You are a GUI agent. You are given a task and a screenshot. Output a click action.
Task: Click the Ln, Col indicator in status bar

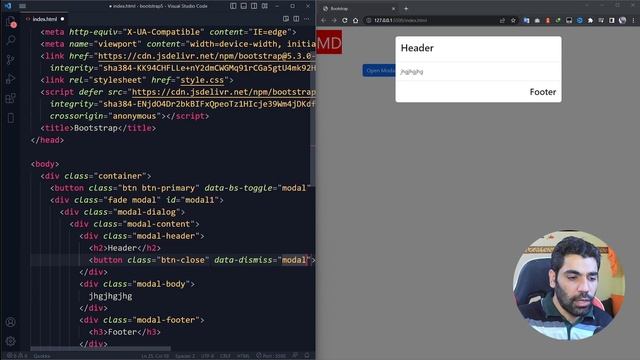155,356
